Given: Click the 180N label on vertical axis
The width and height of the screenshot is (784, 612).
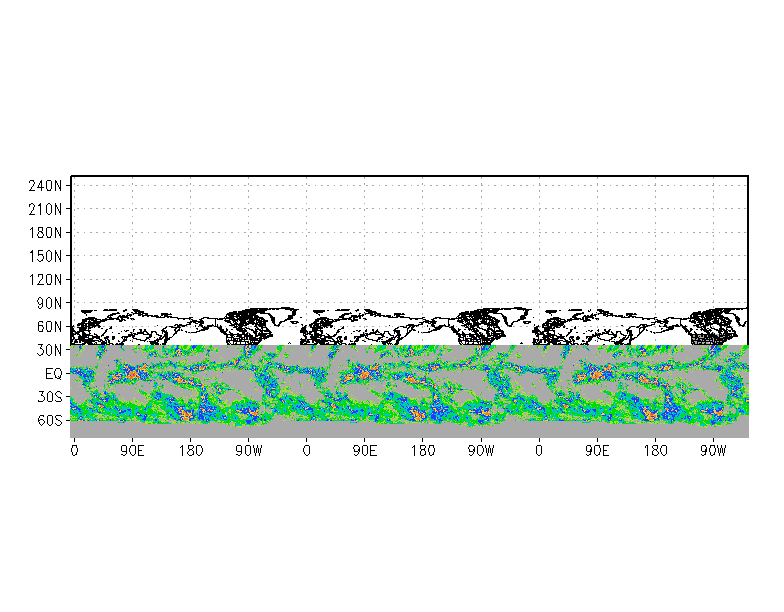Looking at the screenshot, I should pos(45,233).
